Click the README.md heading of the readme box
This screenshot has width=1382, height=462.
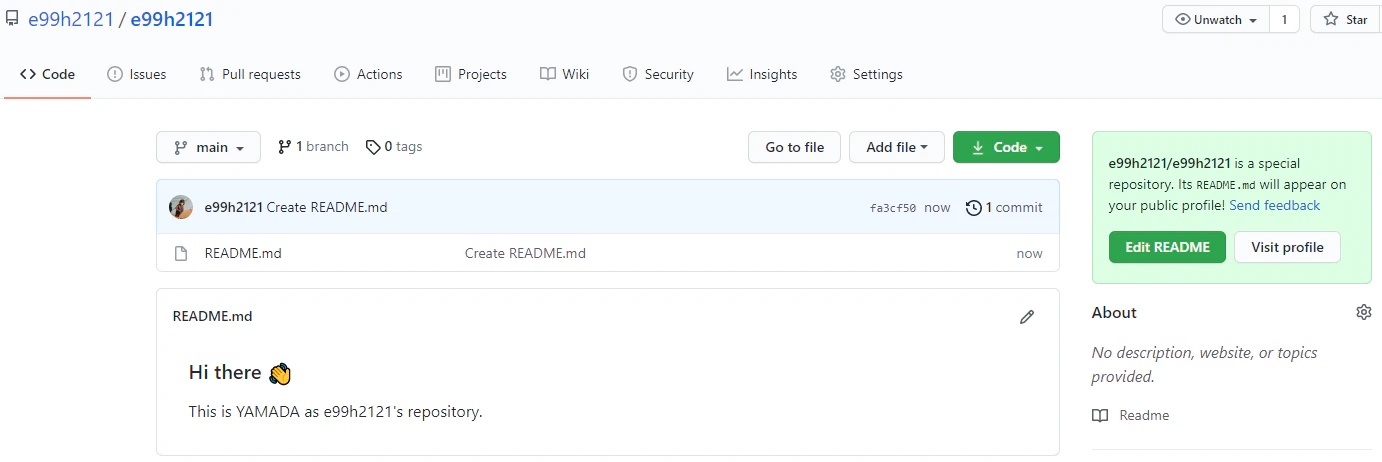tap(212, 316)
